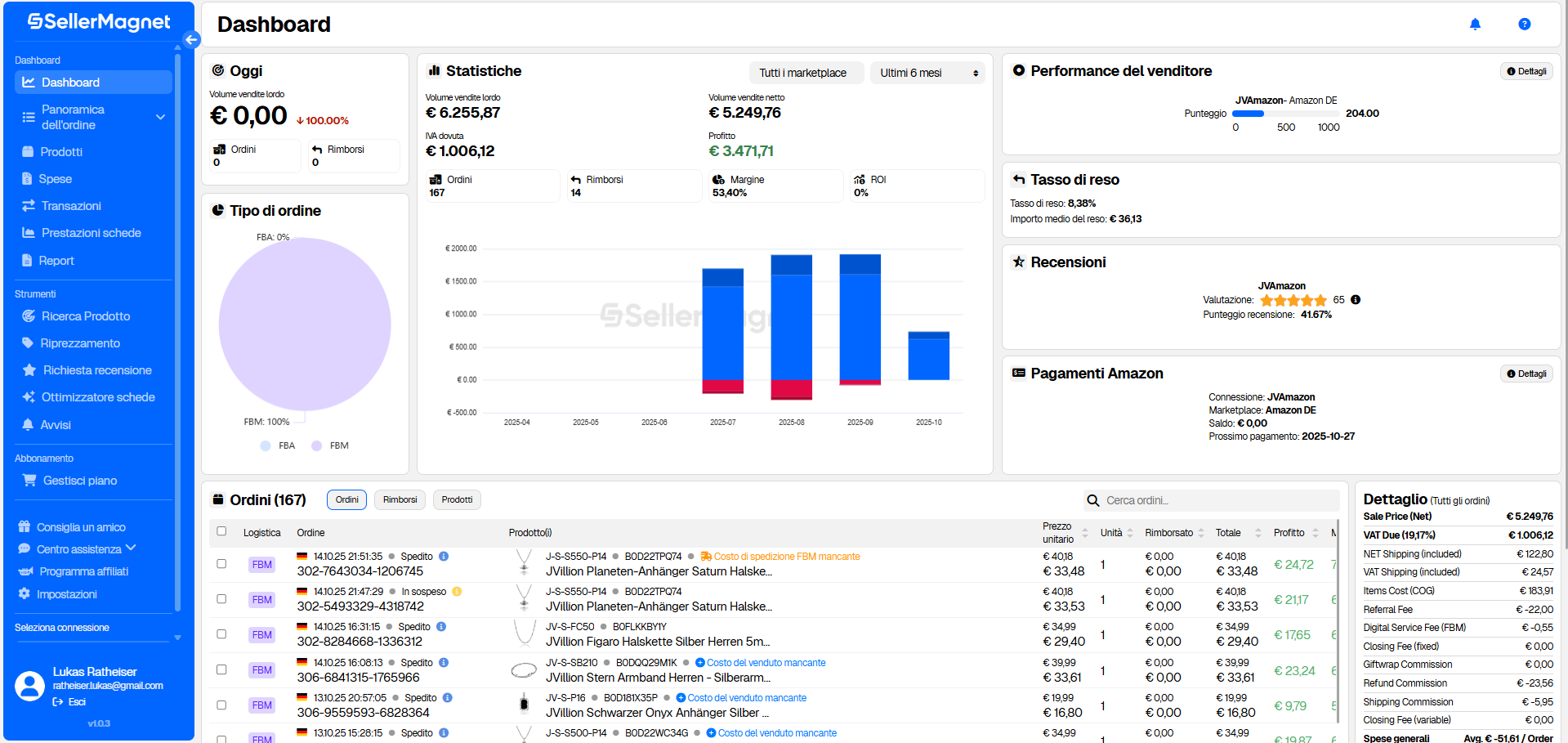Viewport: 1568px width, 743px height.
Task: Click the info icon beside review rating
Action: 1356,300
